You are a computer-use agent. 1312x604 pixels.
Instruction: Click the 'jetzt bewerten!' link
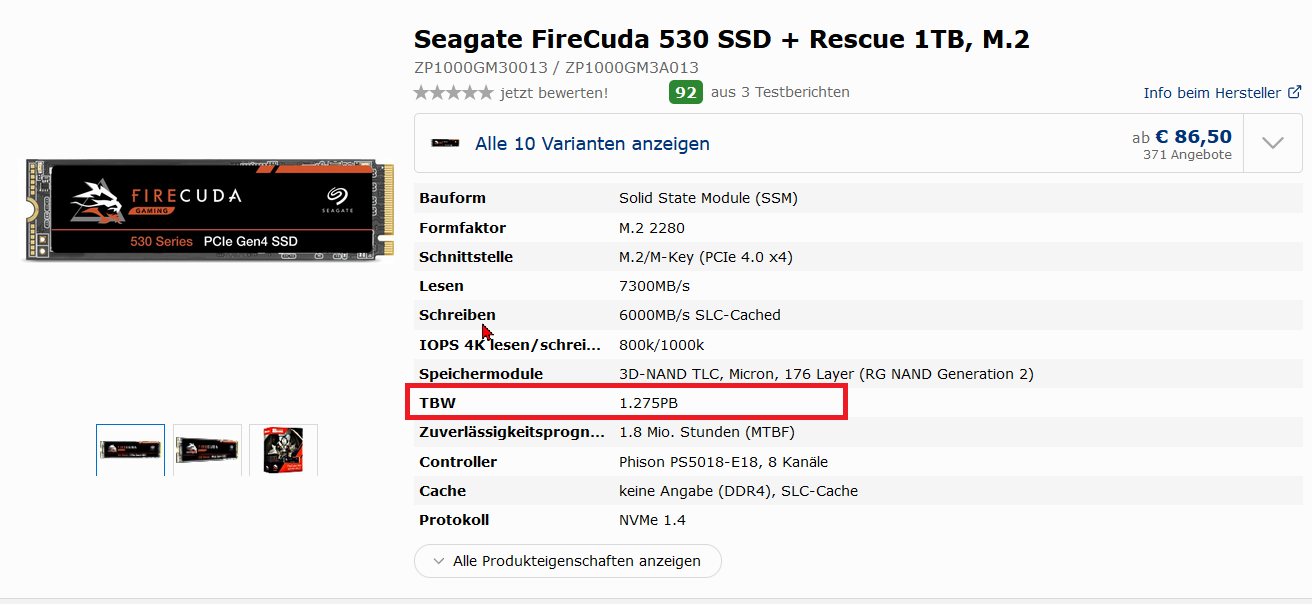point(554,93)
